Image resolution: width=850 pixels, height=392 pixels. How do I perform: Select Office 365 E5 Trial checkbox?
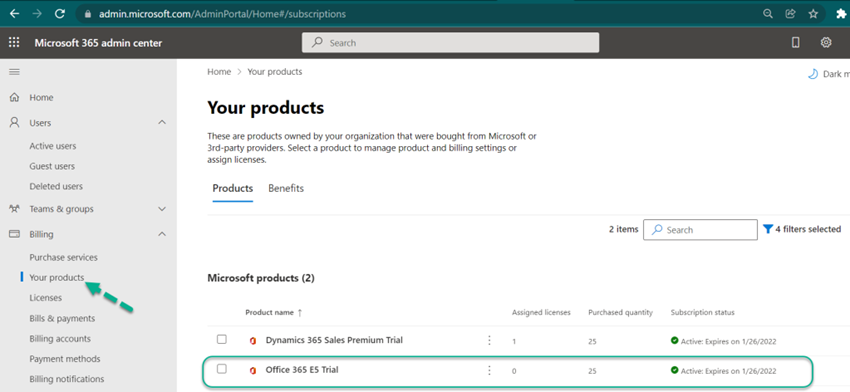[x=222, y=369]
